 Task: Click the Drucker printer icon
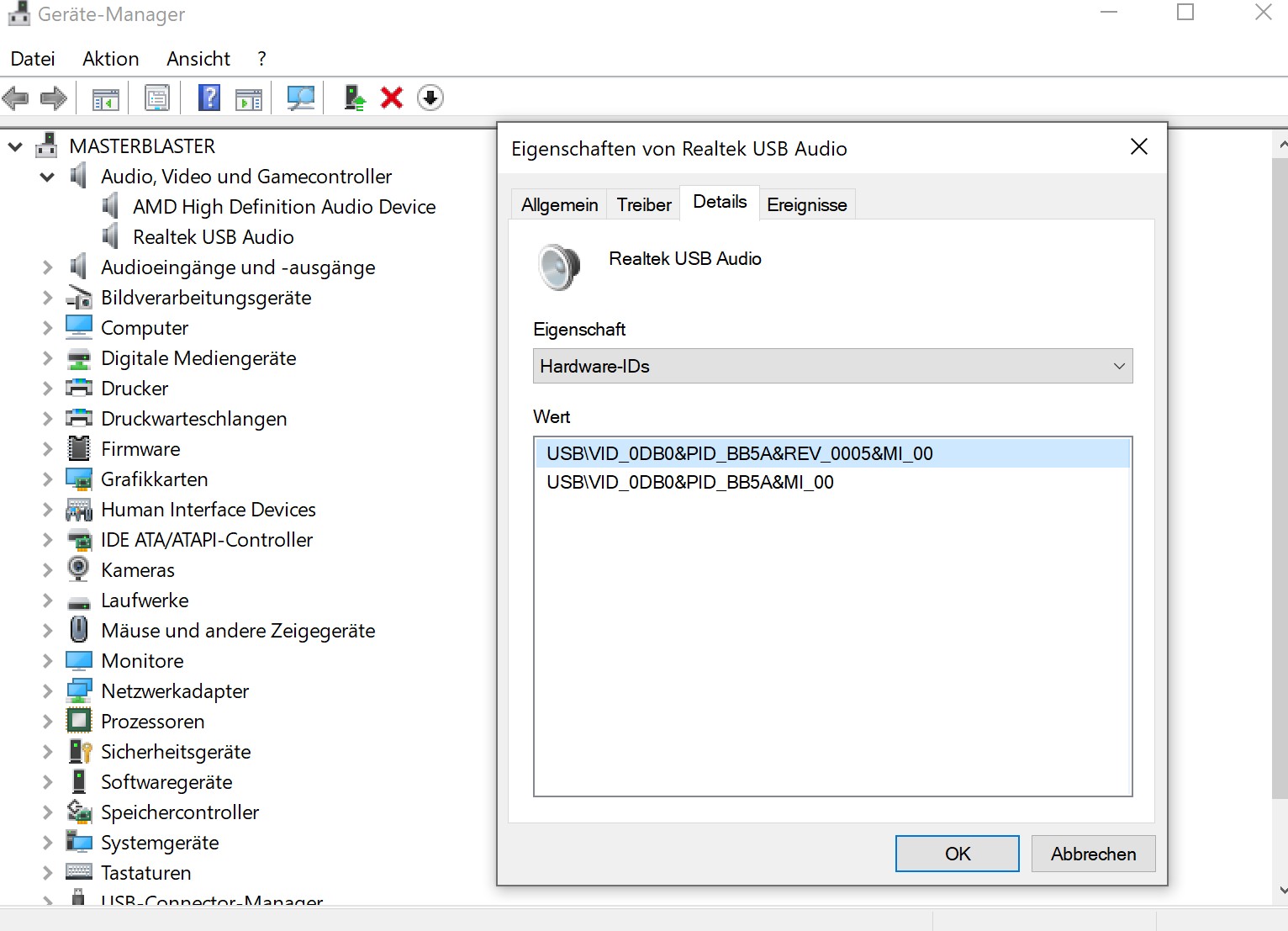[x=79, y=388]
